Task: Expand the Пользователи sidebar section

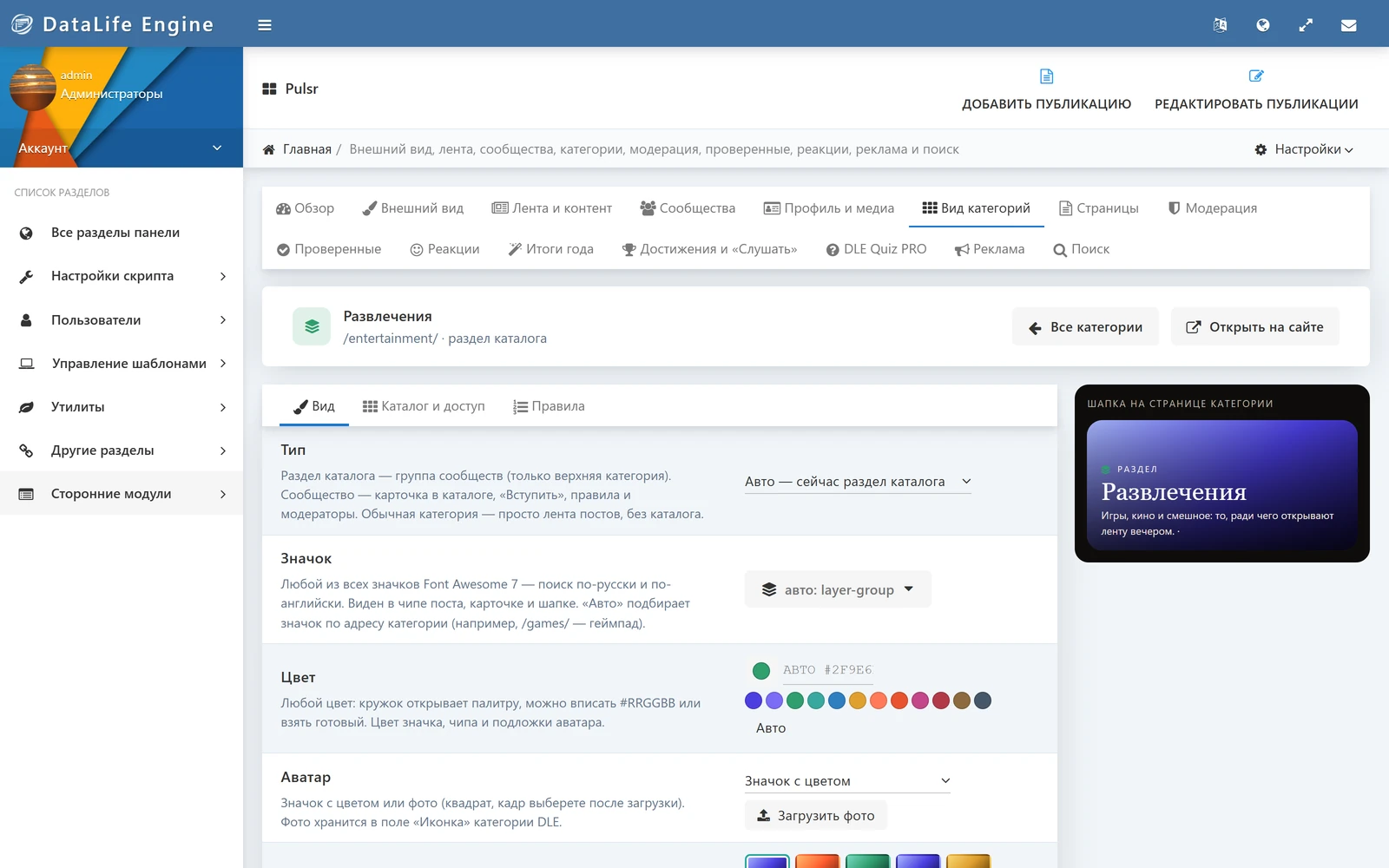Action: (122, 320)
